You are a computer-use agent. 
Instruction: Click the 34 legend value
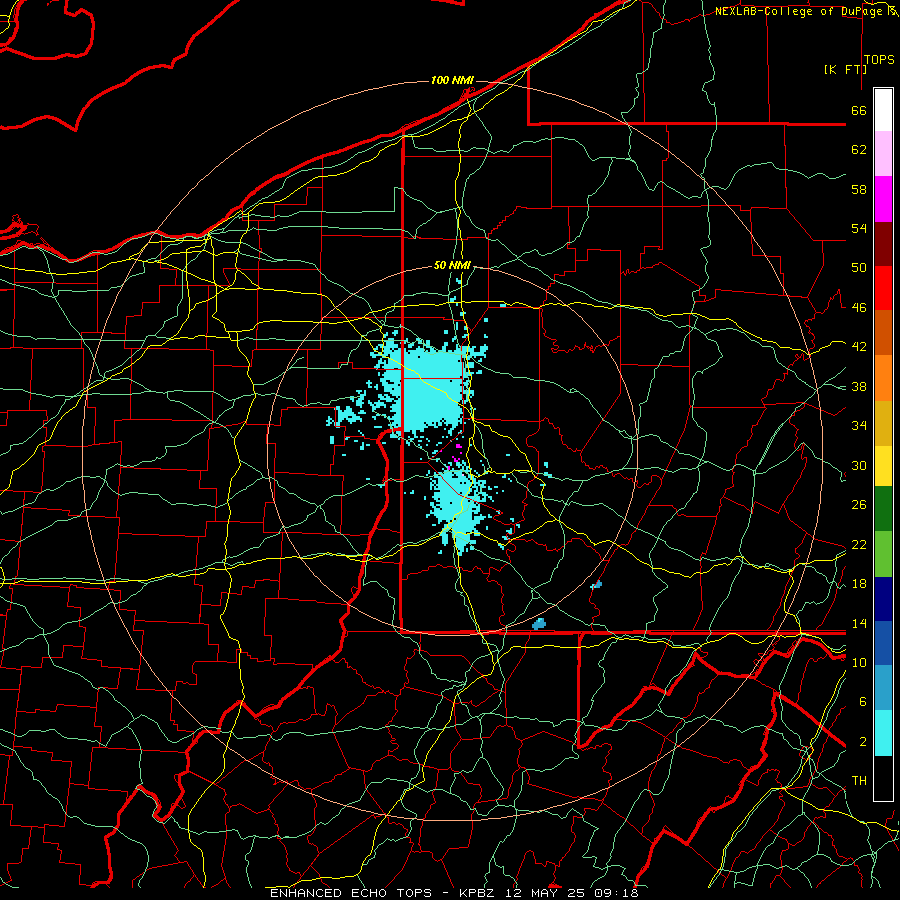859,426
